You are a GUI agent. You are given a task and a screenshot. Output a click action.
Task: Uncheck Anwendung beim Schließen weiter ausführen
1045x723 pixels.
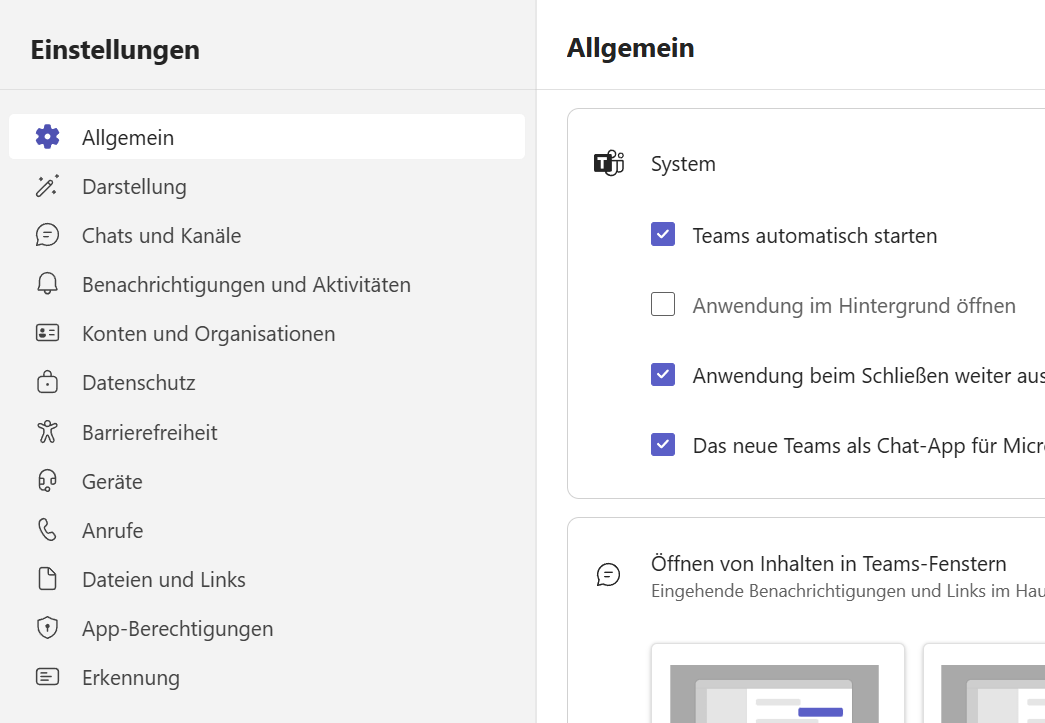pyautogui.click(x=663, y=375)
